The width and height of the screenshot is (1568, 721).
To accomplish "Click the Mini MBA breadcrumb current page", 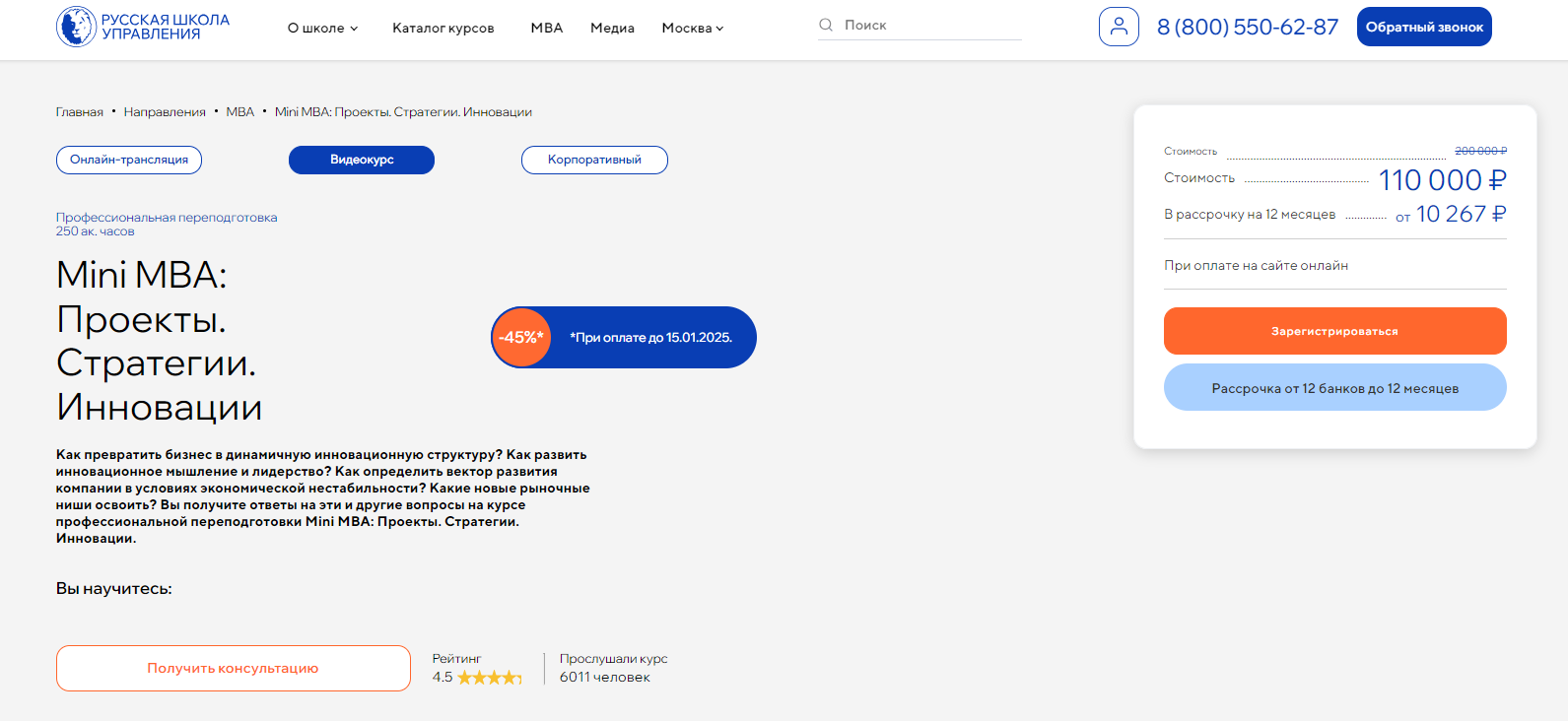I will click(x=403, y=112).
